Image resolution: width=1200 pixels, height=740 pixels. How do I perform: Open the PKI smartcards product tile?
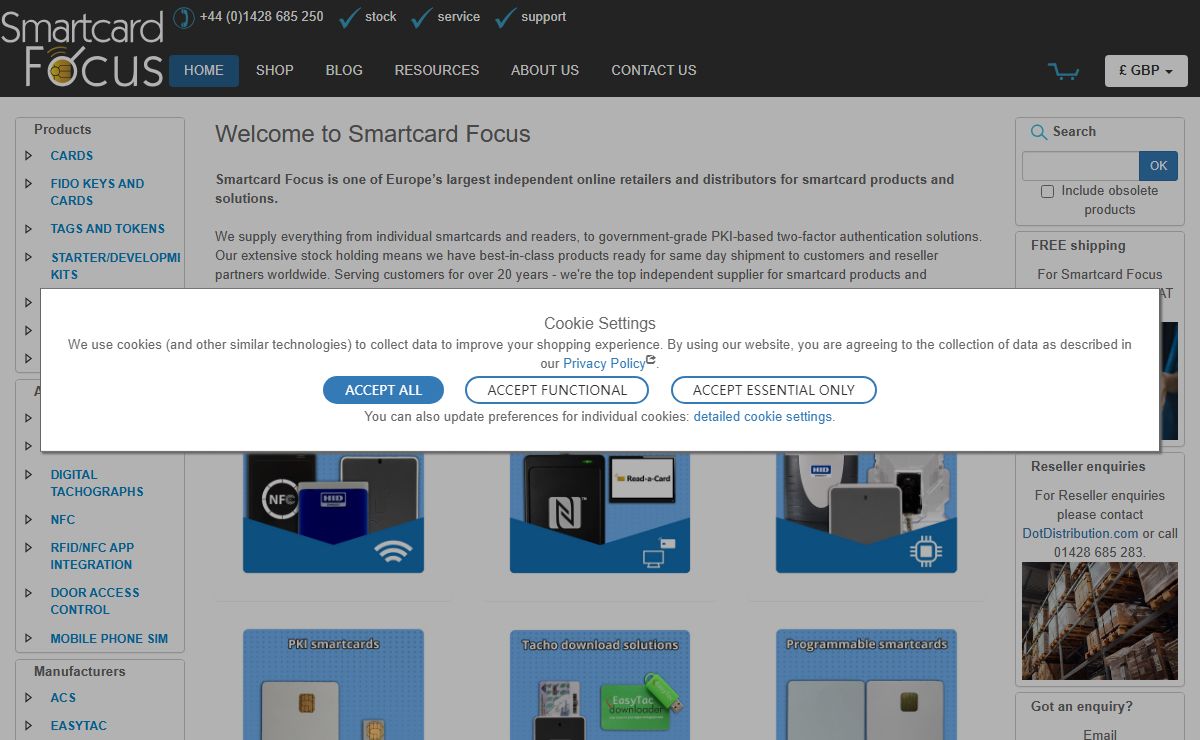[333, 684]
